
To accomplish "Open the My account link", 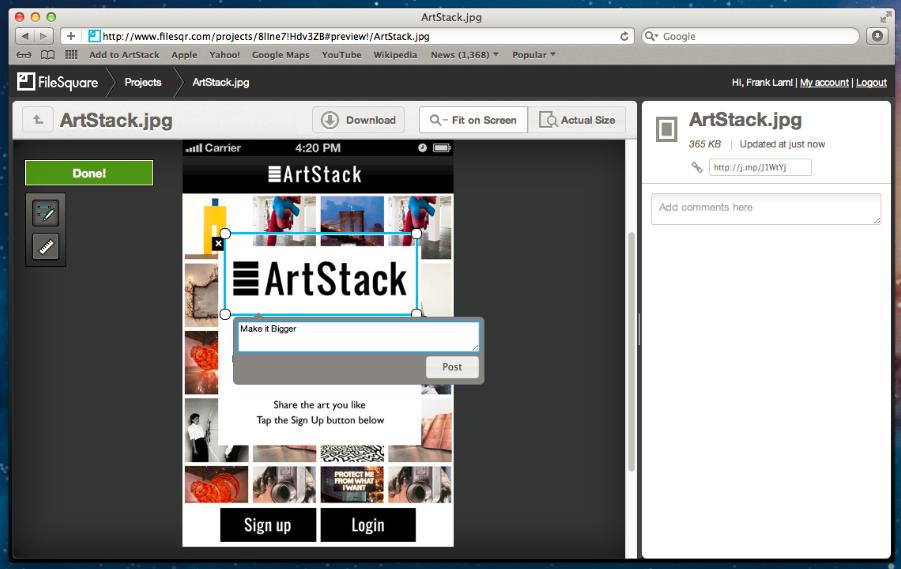I will point(824,83).
